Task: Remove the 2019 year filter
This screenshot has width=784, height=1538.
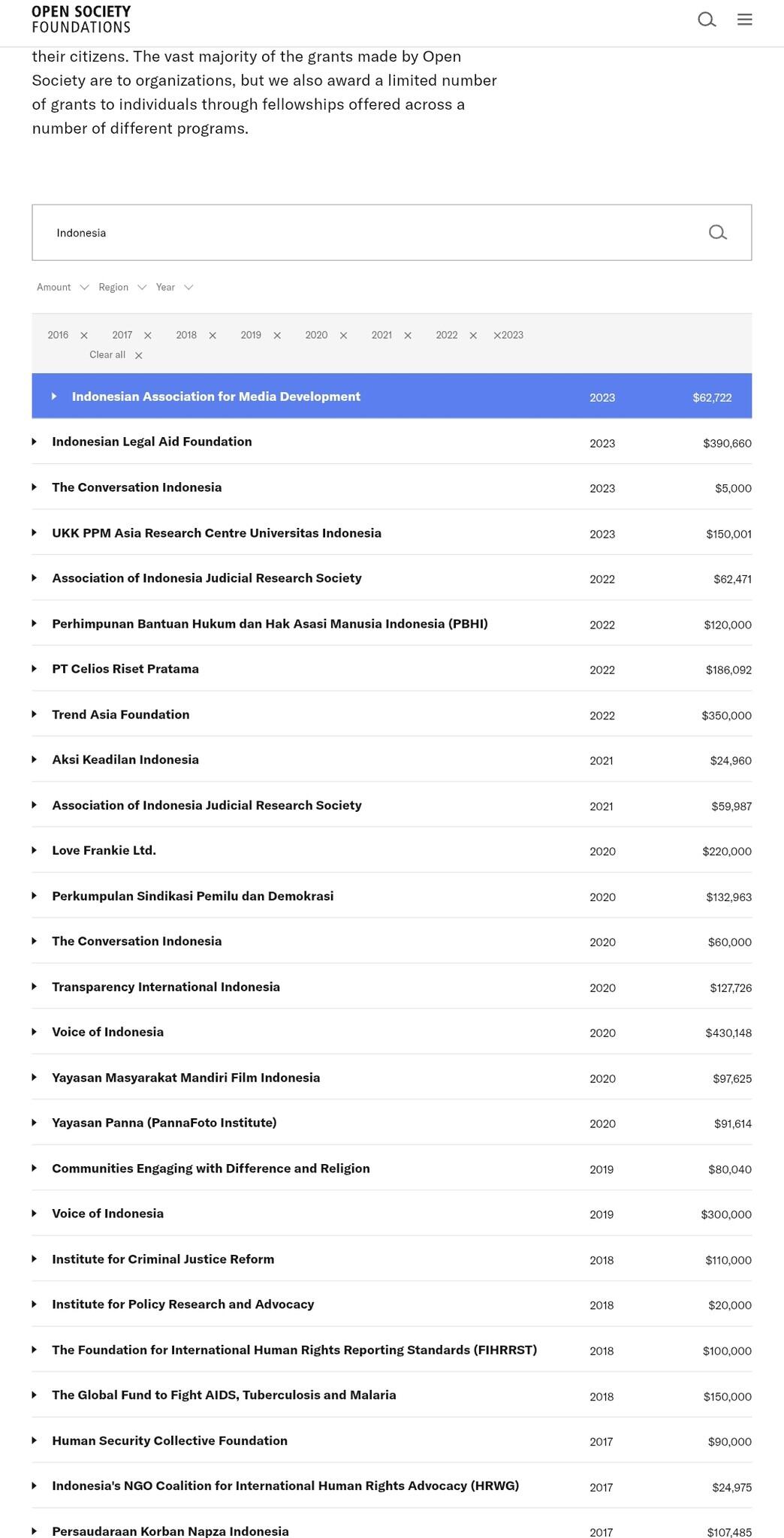Action: (x=277, y=336)
